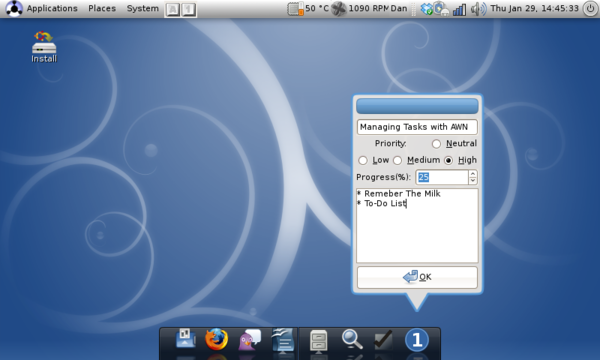The height and width of the screenshot is (360, 600).
Task: Click the OK button in task dialog
Action: (417, 277)
